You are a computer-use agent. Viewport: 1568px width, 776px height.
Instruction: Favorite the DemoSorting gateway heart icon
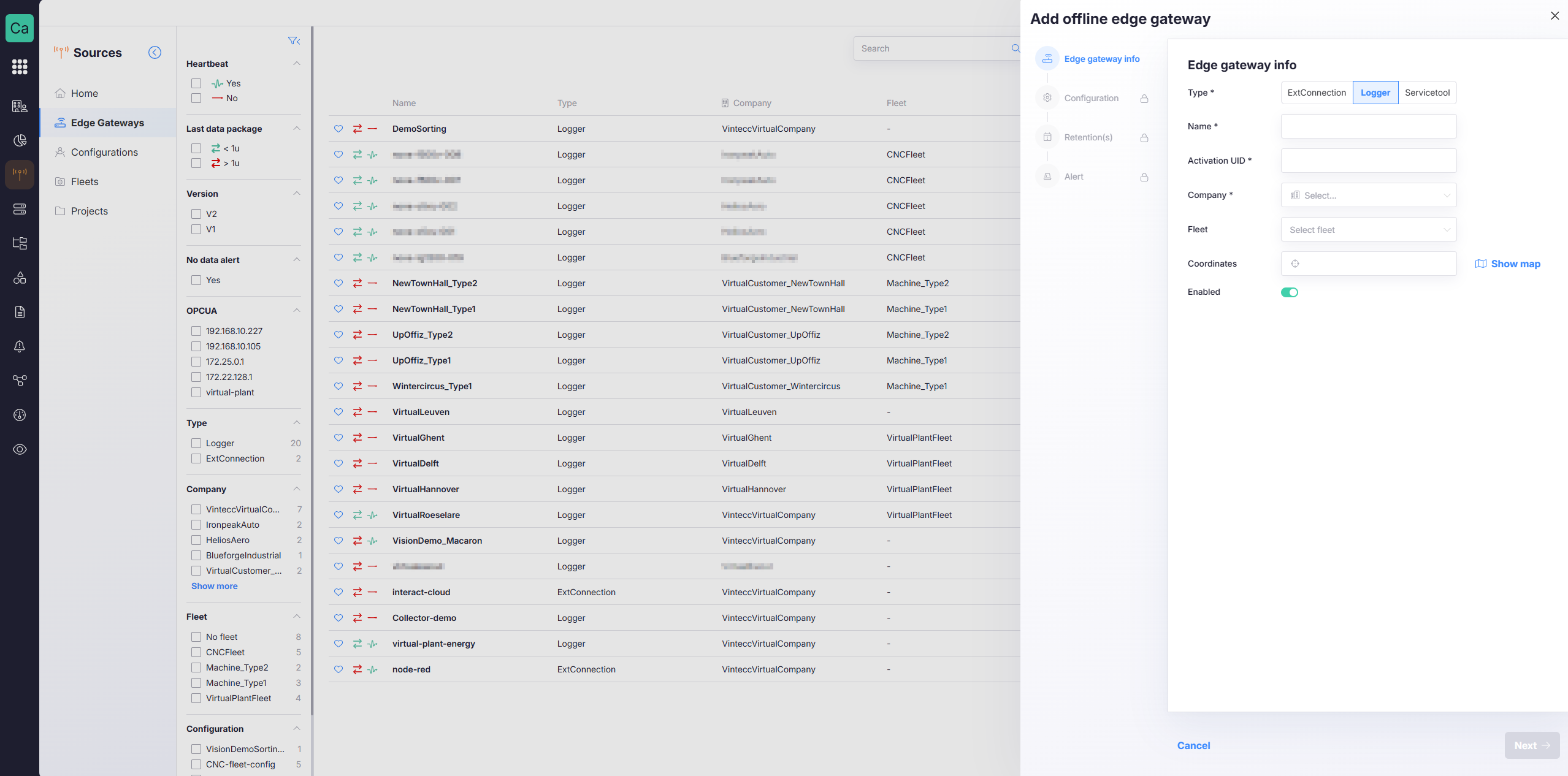click(x=338, y=129)
